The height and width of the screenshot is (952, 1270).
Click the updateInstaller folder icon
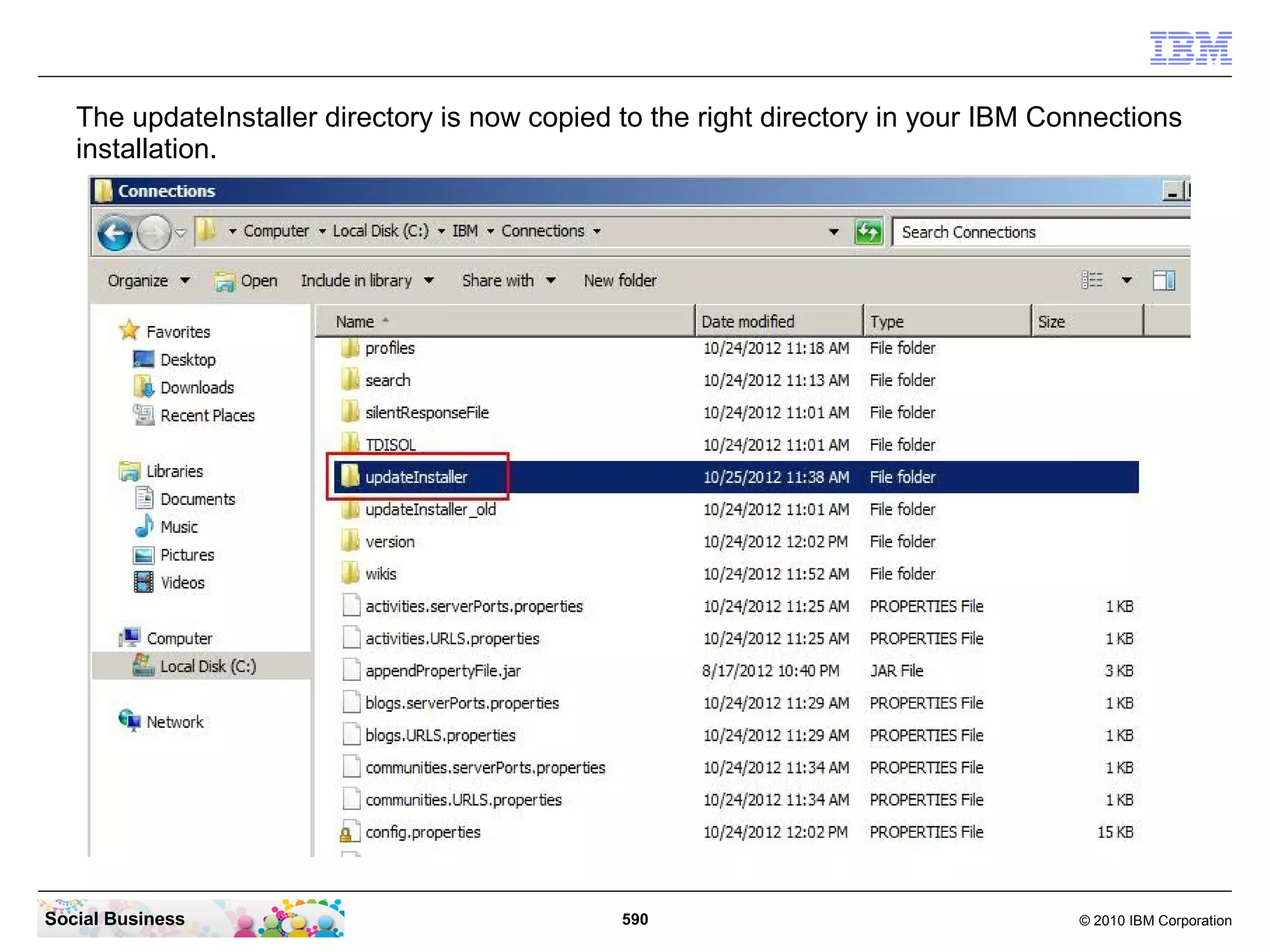(x=350, y=477)
